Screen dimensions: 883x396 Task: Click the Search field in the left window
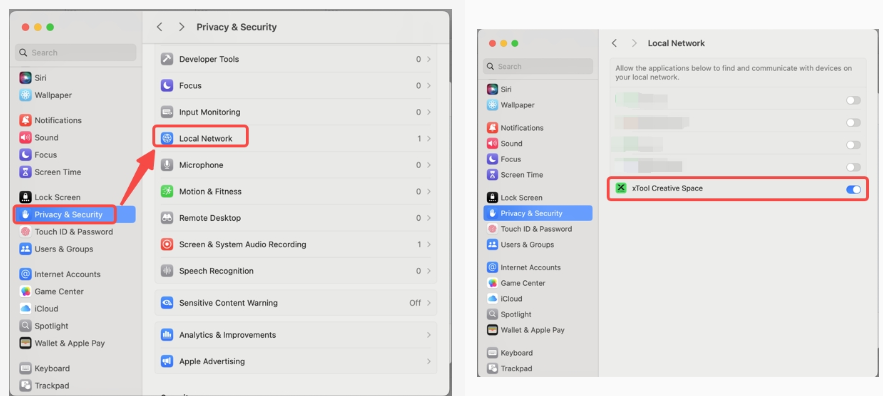click(x=75, y=52)
